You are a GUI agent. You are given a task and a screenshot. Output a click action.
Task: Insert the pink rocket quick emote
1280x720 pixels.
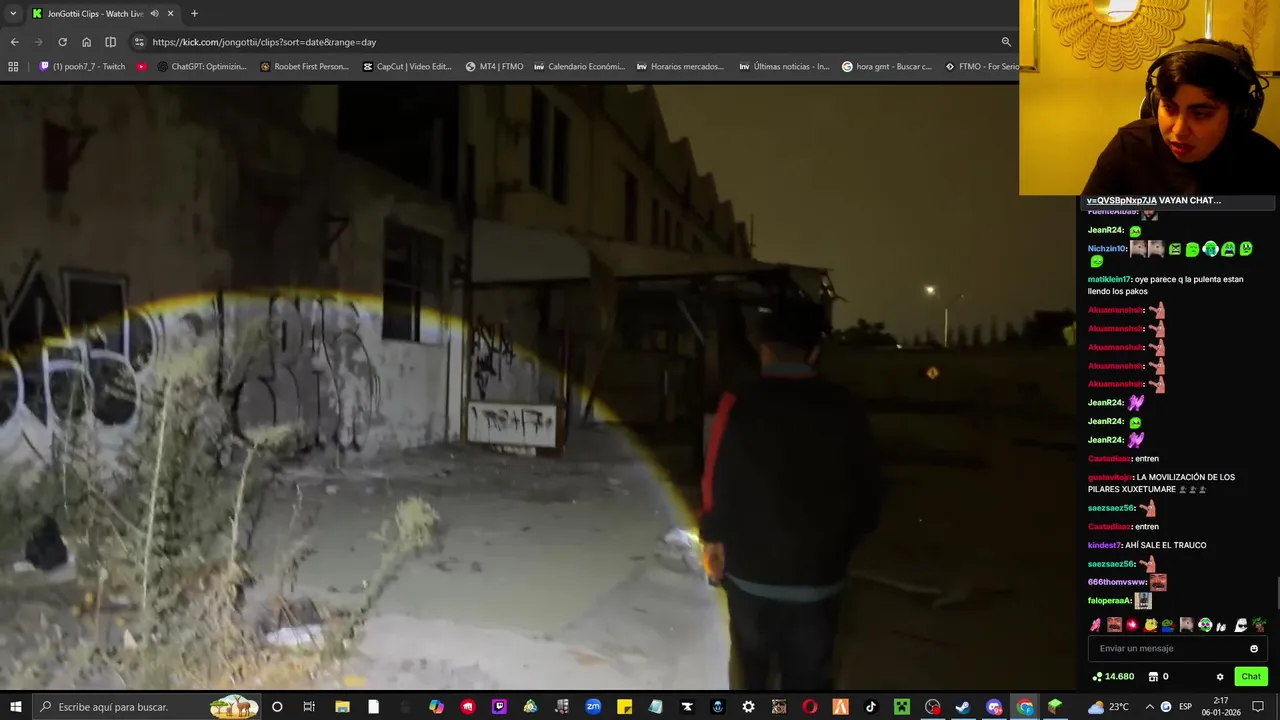[1096, 625]
